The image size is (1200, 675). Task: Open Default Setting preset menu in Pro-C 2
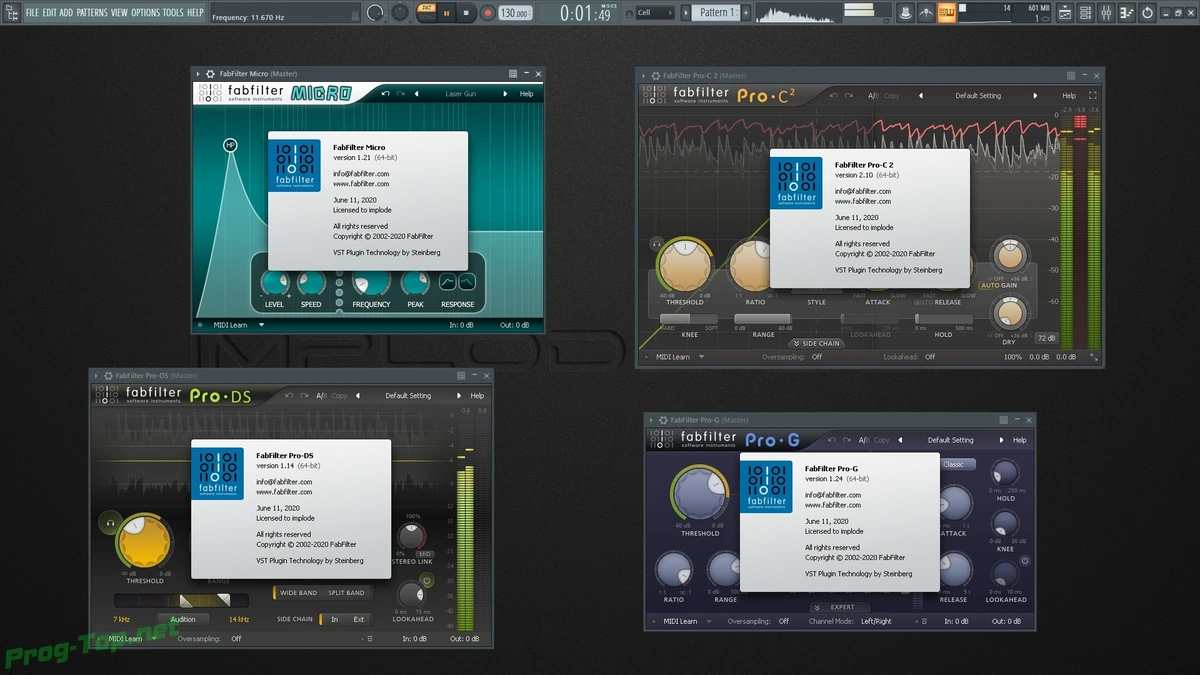[x=978, y=96]
